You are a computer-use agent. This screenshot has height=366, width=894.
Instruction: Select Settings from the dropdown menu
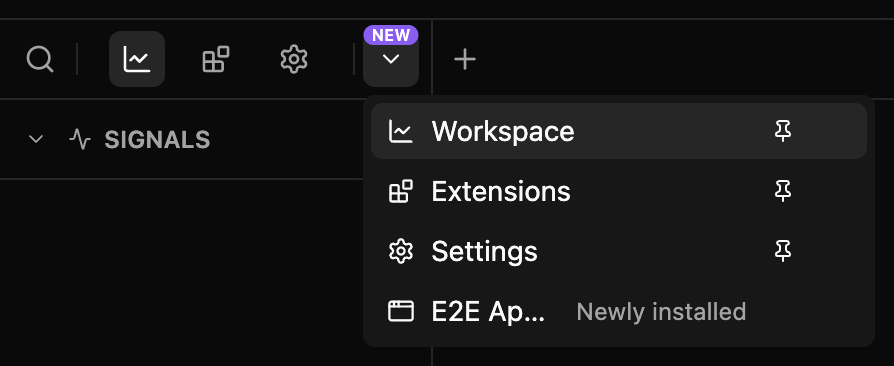(619, 251)
